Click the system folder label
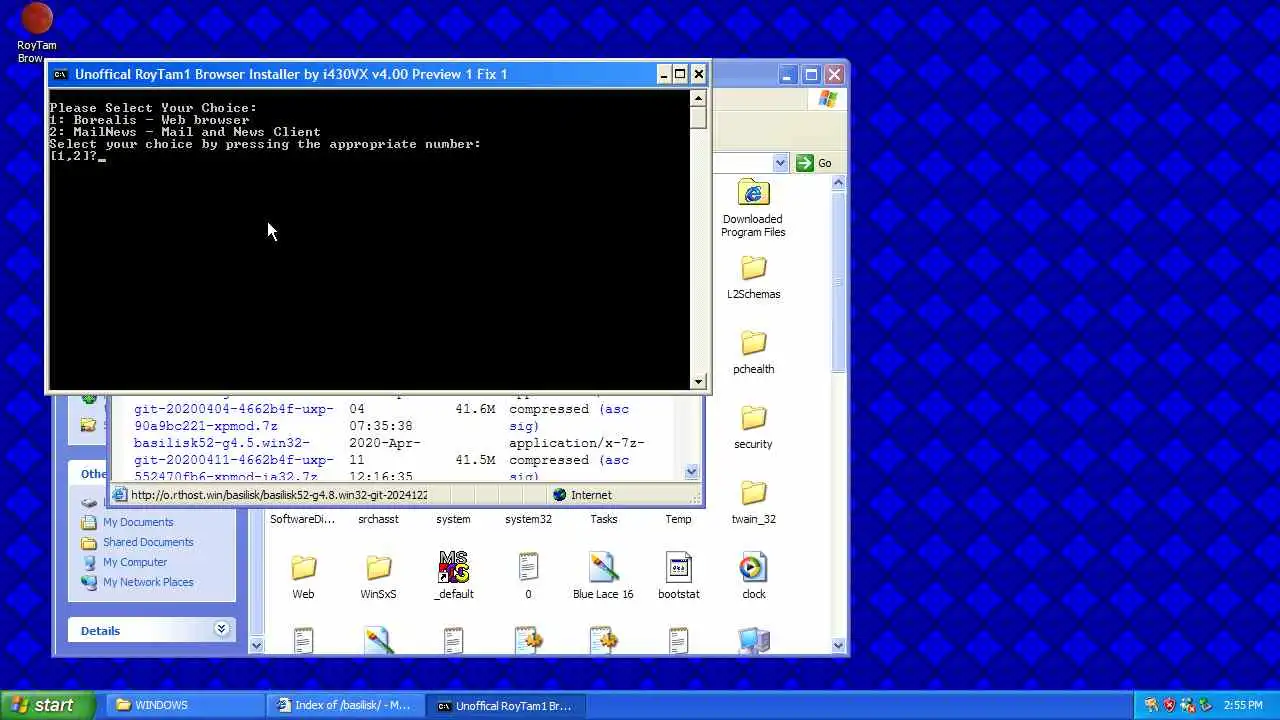Viewport: 1280px width, 720px height. [x=453, y=519]
